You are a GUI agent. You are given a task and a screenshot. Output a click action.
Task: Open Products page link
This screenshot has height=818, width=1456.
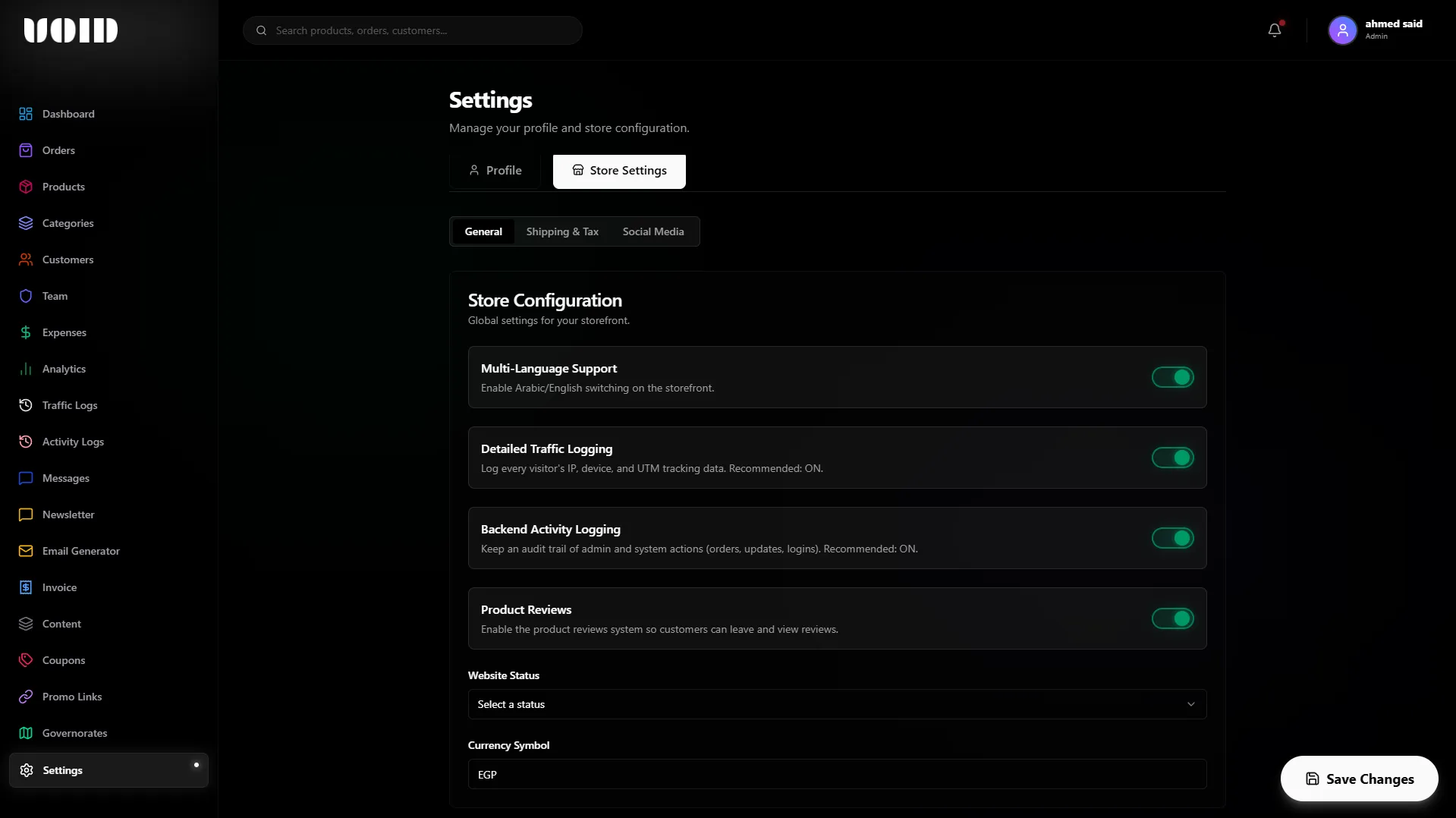[108, 187]
